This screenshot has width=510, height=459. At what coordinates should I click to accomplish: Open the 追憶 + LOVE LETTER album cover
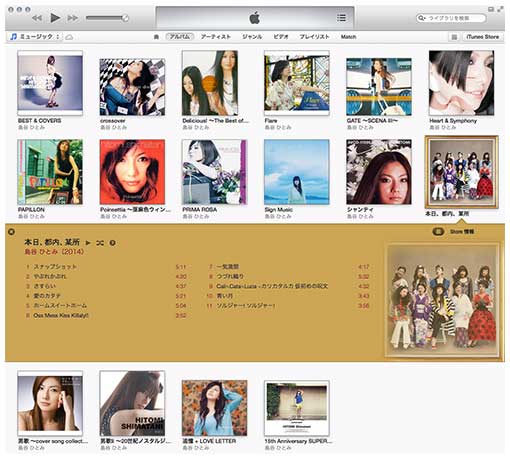coord(214,408)
